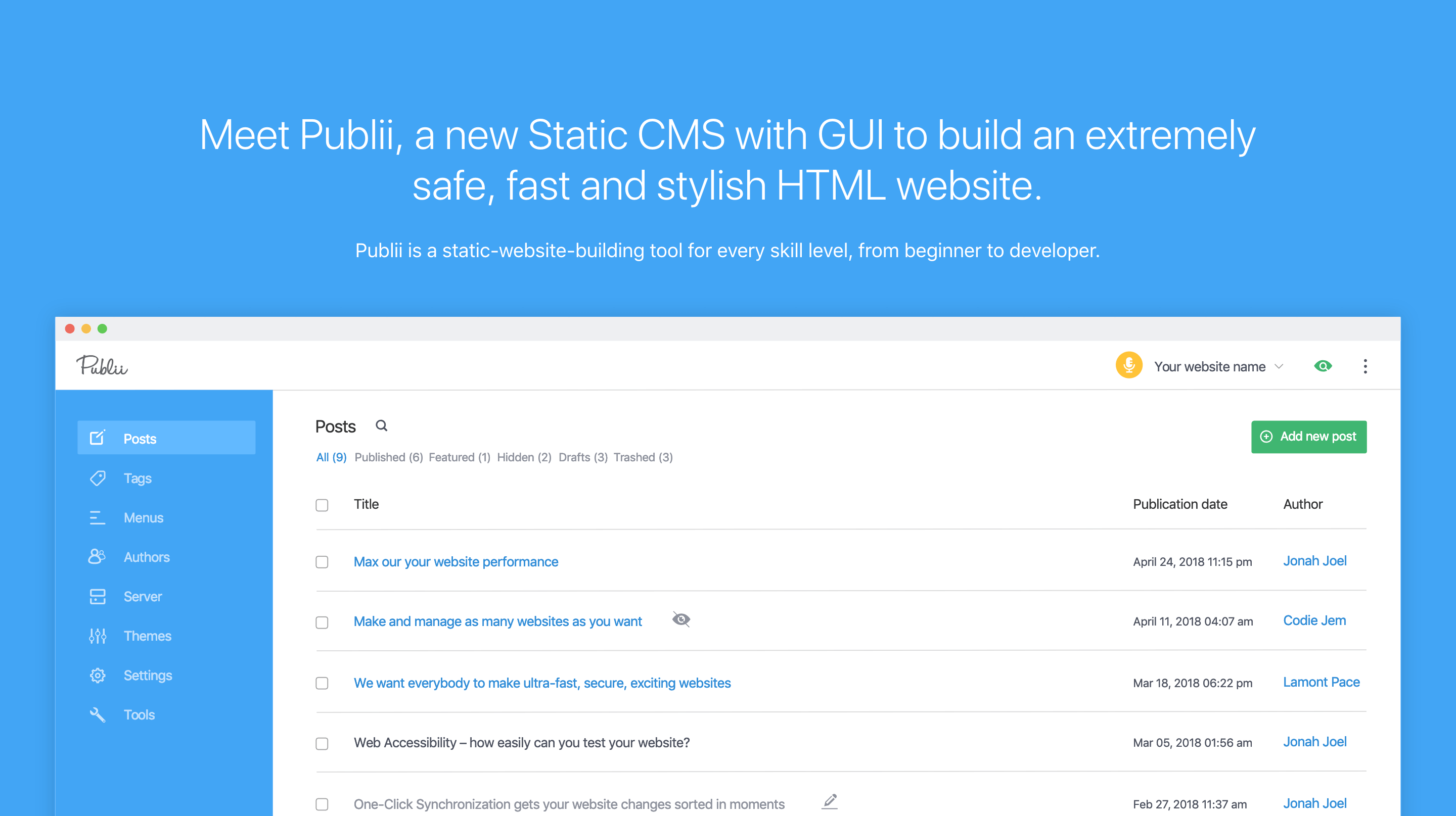Click the Posts search magnifier icon
This screenshot has width=1456, height=816.
382,426
